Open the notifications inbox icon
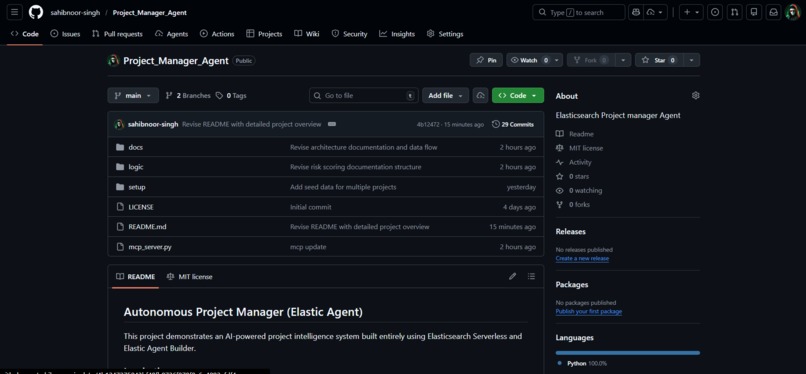Viewport: 806px width, 374px height. (773, 12)
